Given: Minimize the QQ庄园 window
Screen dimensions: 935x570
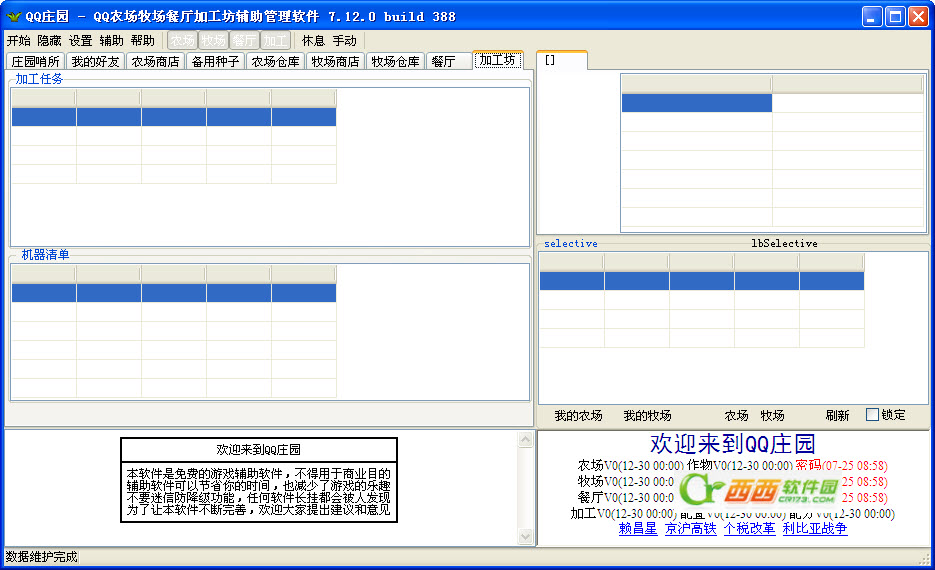Looking at the screenshot, I should 872,16.
